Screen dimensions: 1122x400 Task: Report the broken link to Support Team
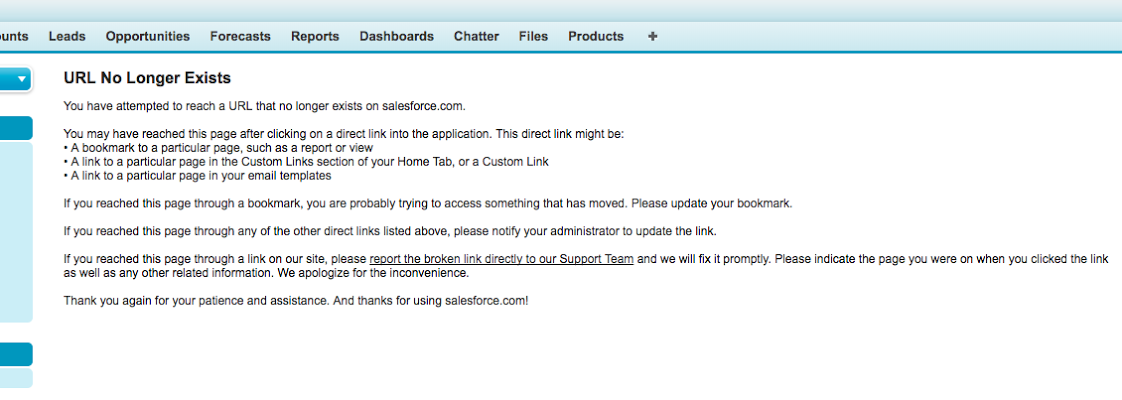(x=502, y=260)
